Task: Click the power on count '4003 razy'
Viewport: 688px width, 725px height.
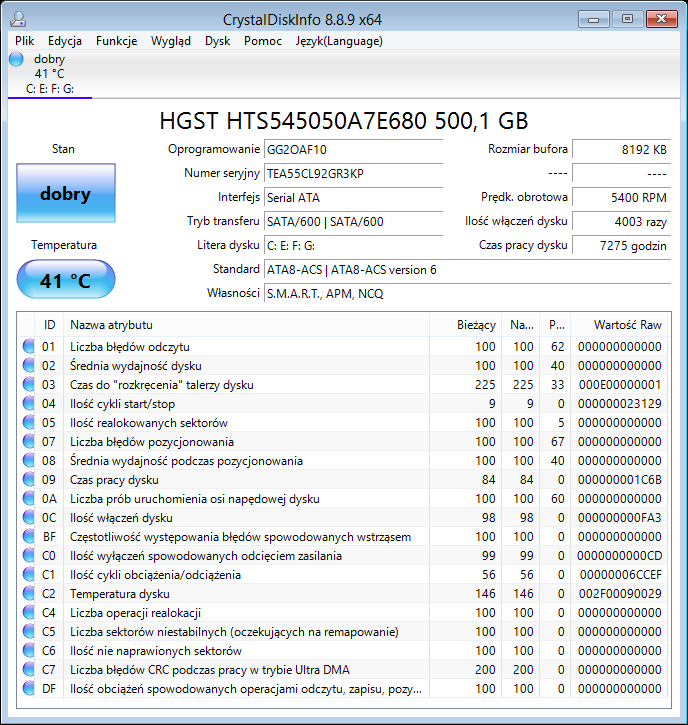Action: 621,222
